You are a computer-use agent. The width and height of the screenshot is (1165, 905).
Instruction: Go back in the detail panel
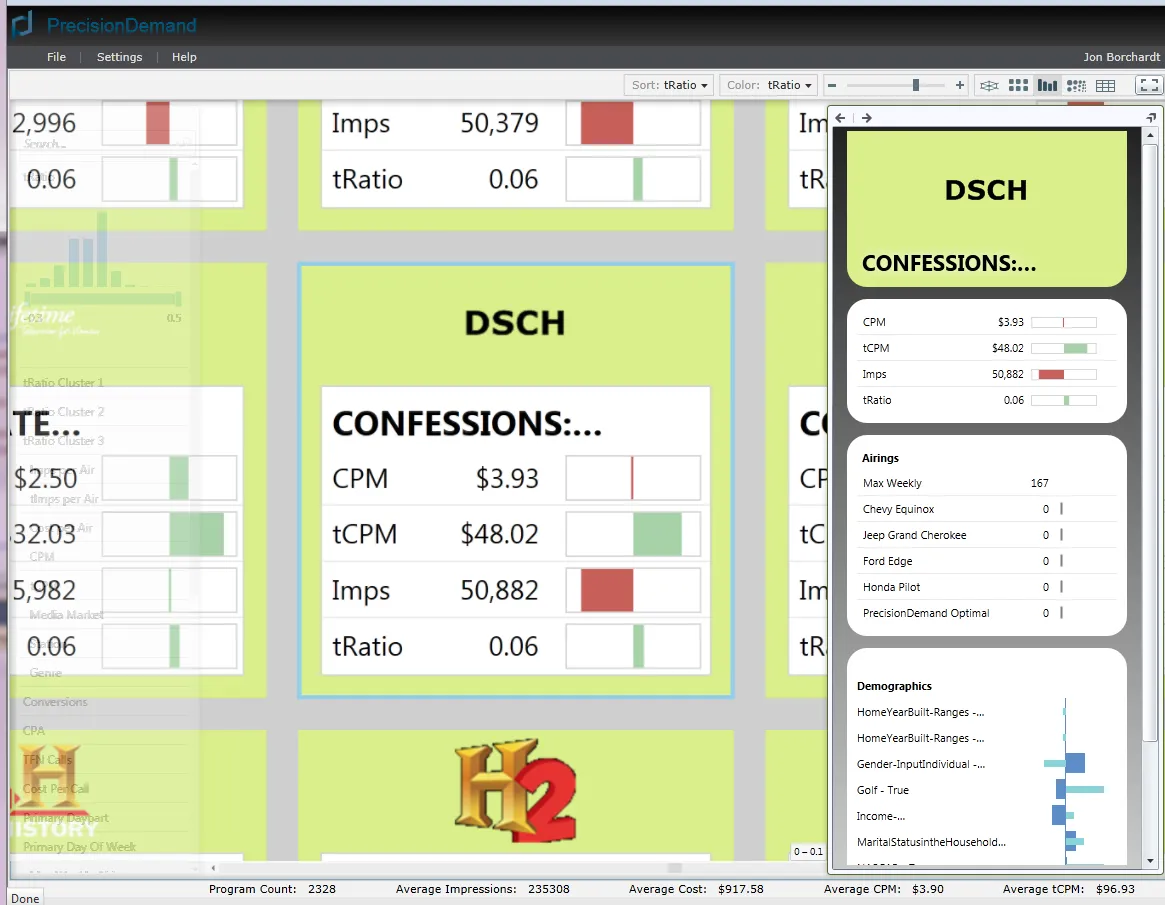840,117
